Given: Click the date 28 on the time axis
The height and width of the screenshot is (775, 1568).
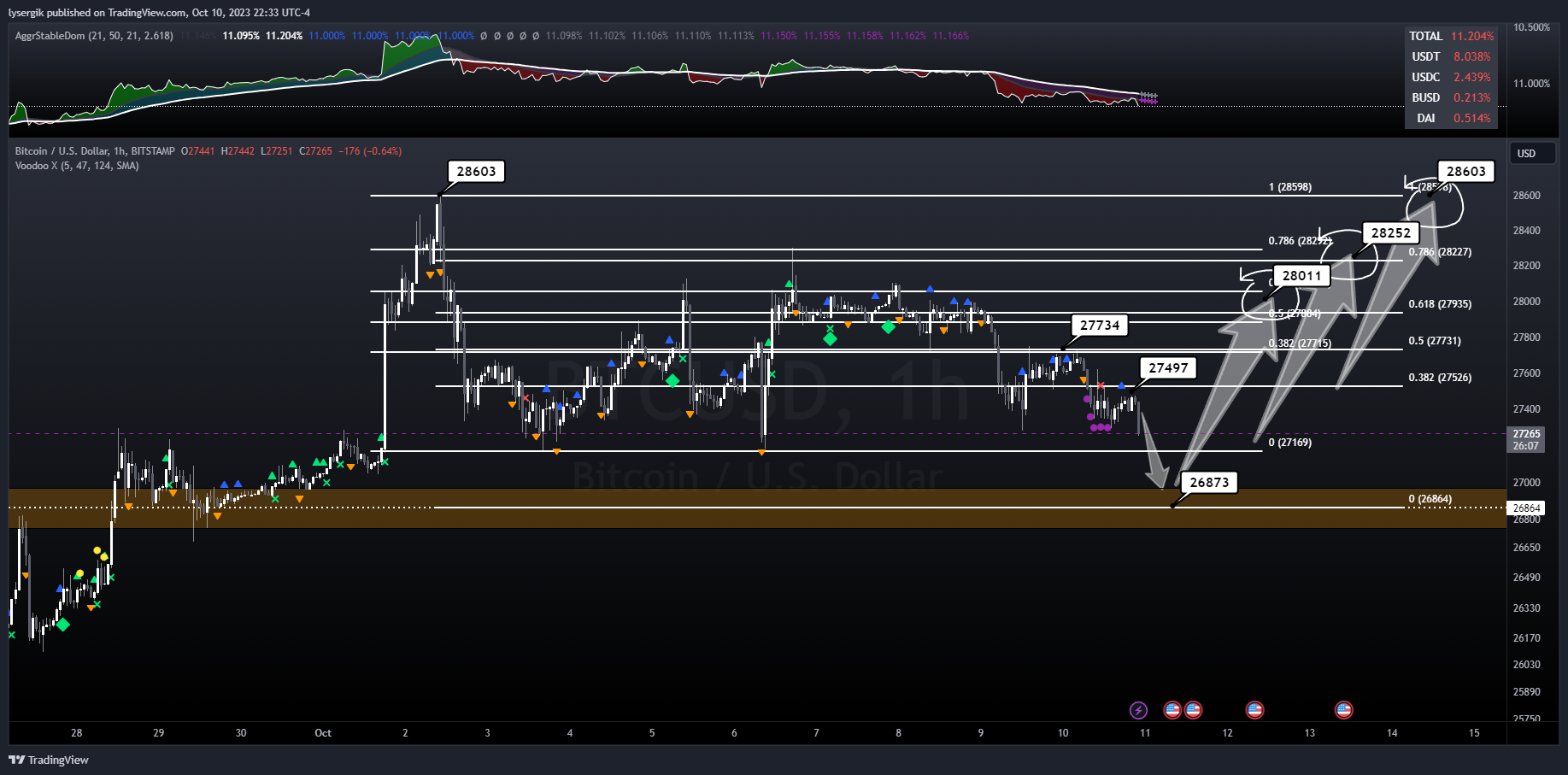Looking at the screenshot, I should click(x=77, y=733).
